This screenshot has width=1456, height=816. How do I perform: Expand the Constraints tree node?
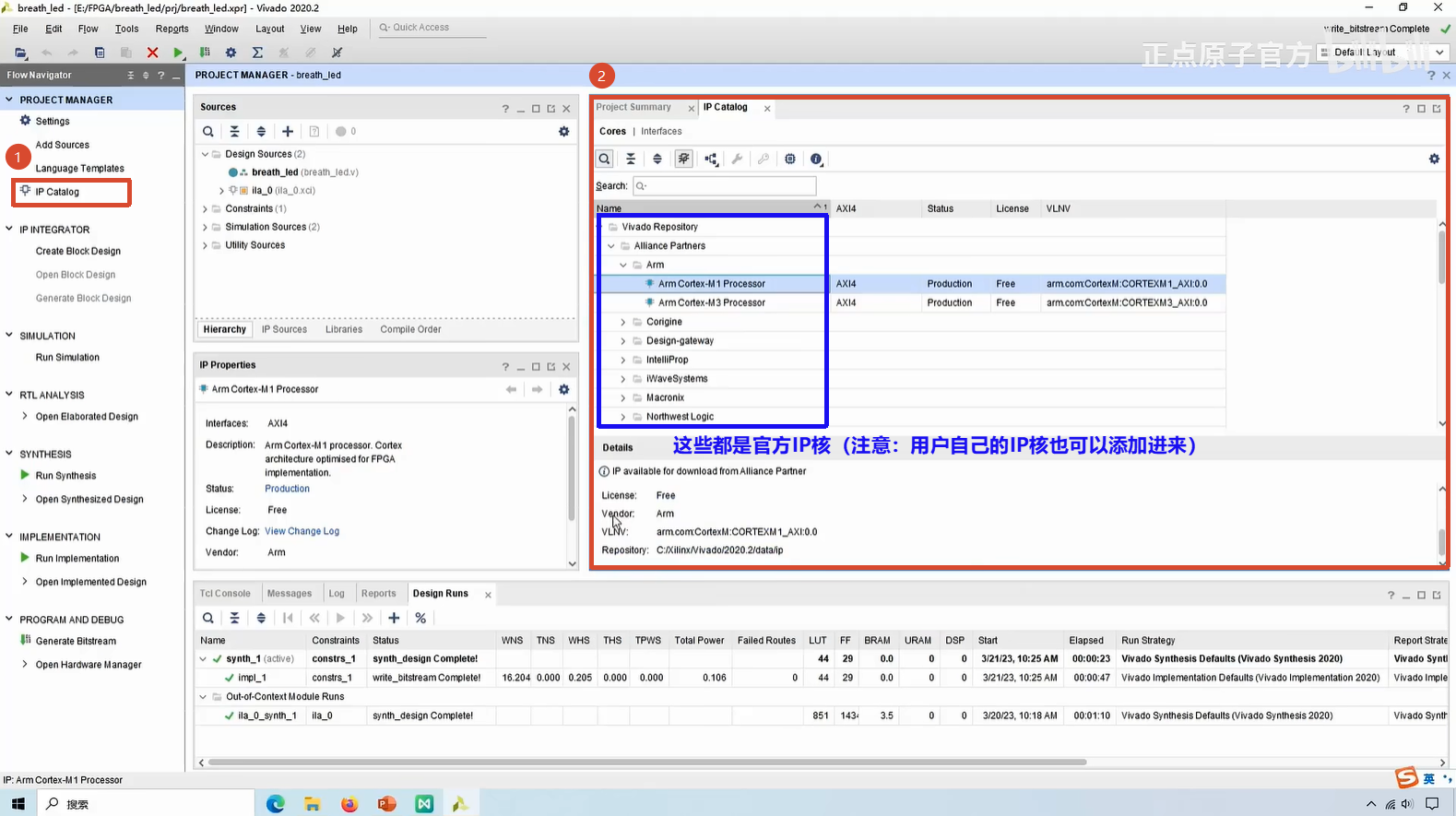click(205, 208)
